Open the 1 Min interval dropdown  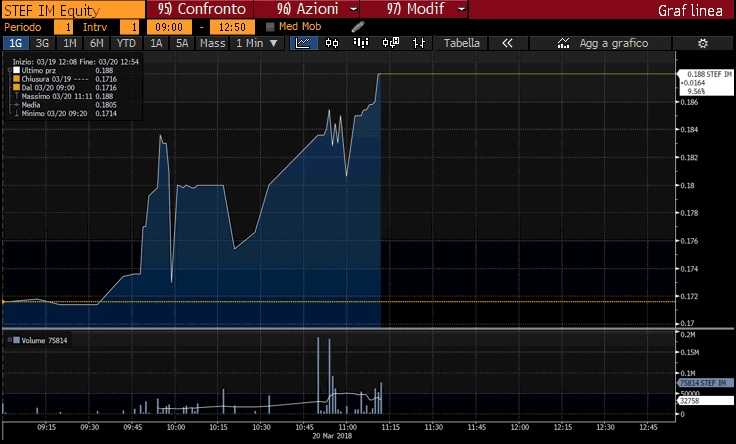pos(257,43)
